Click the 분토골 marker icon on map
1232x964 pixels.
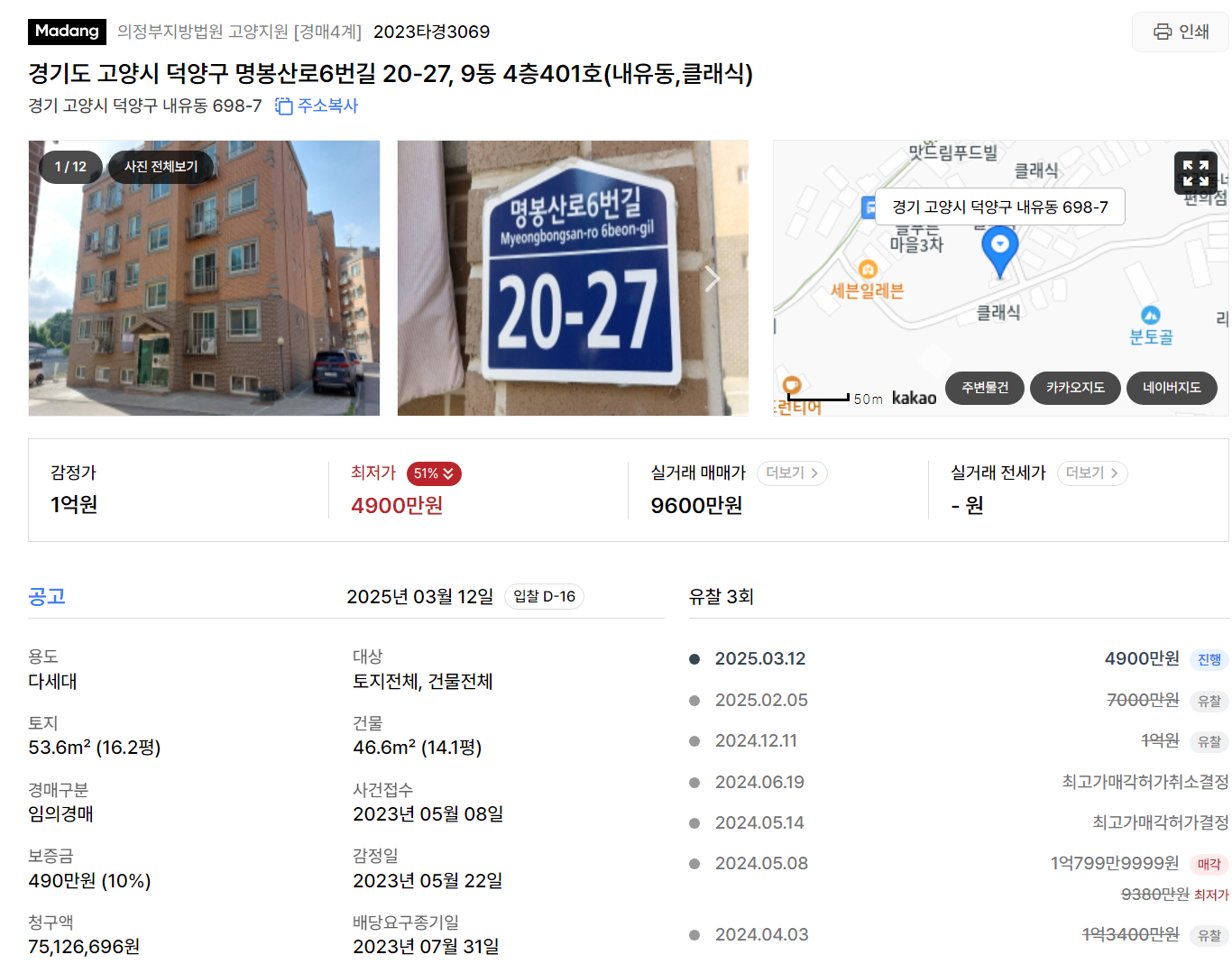tap(1150, 315)
